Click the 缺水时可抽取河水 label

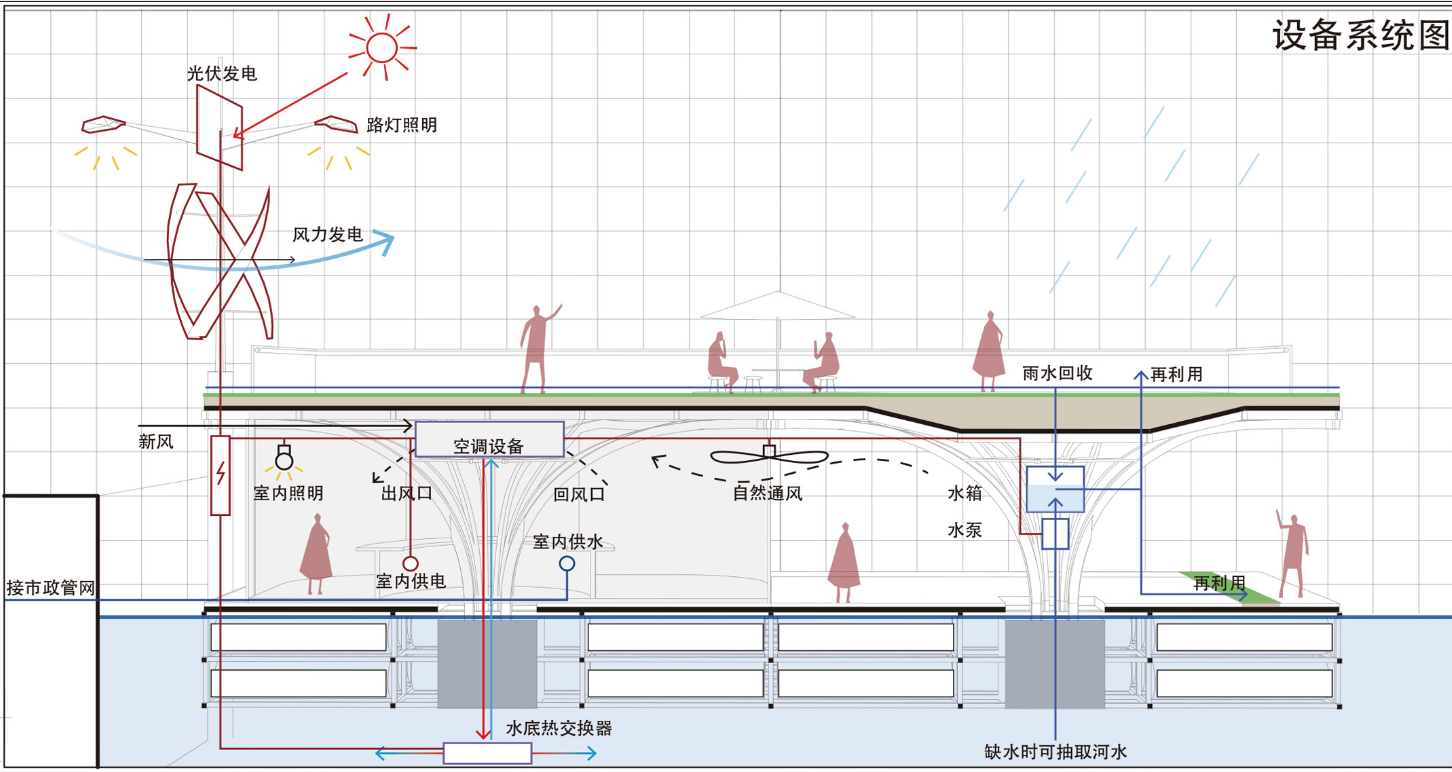click(x=1056, y=751)
